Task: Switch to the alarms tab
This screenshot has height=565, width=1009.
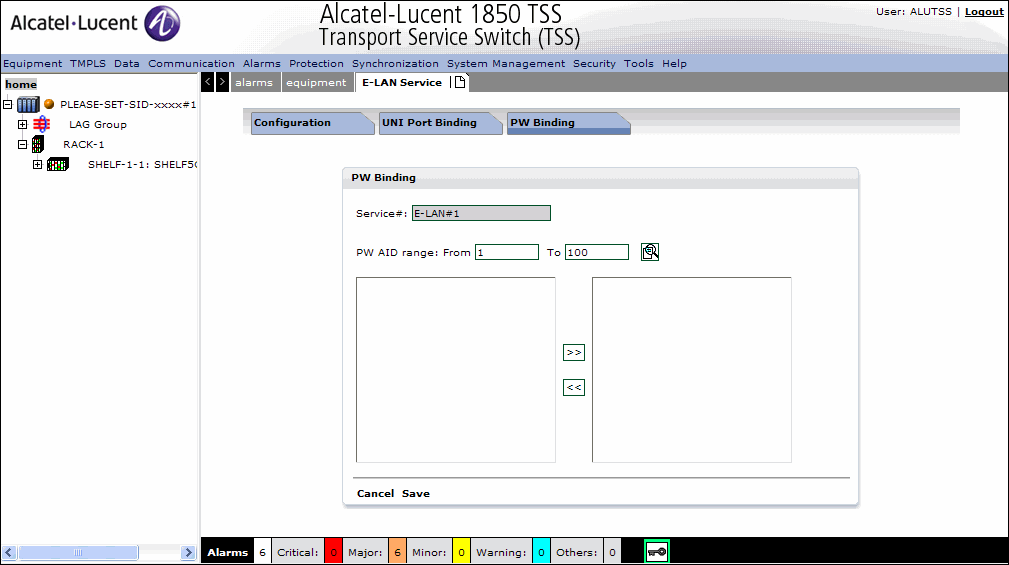Action: (x=254, y=82)
